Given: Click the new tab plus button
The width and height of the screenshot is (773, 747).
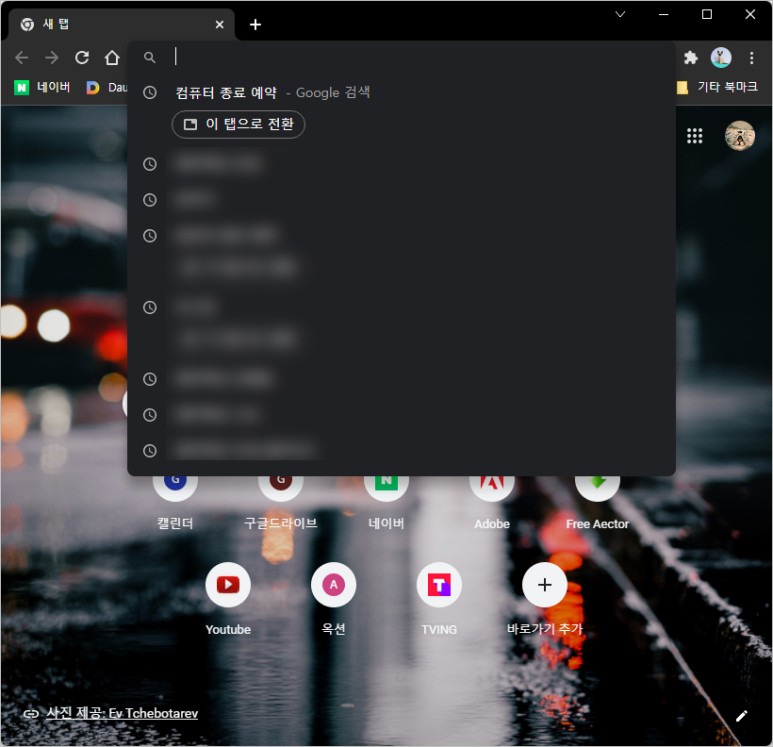Looking at the screenshot, I should tap(255, 24).
